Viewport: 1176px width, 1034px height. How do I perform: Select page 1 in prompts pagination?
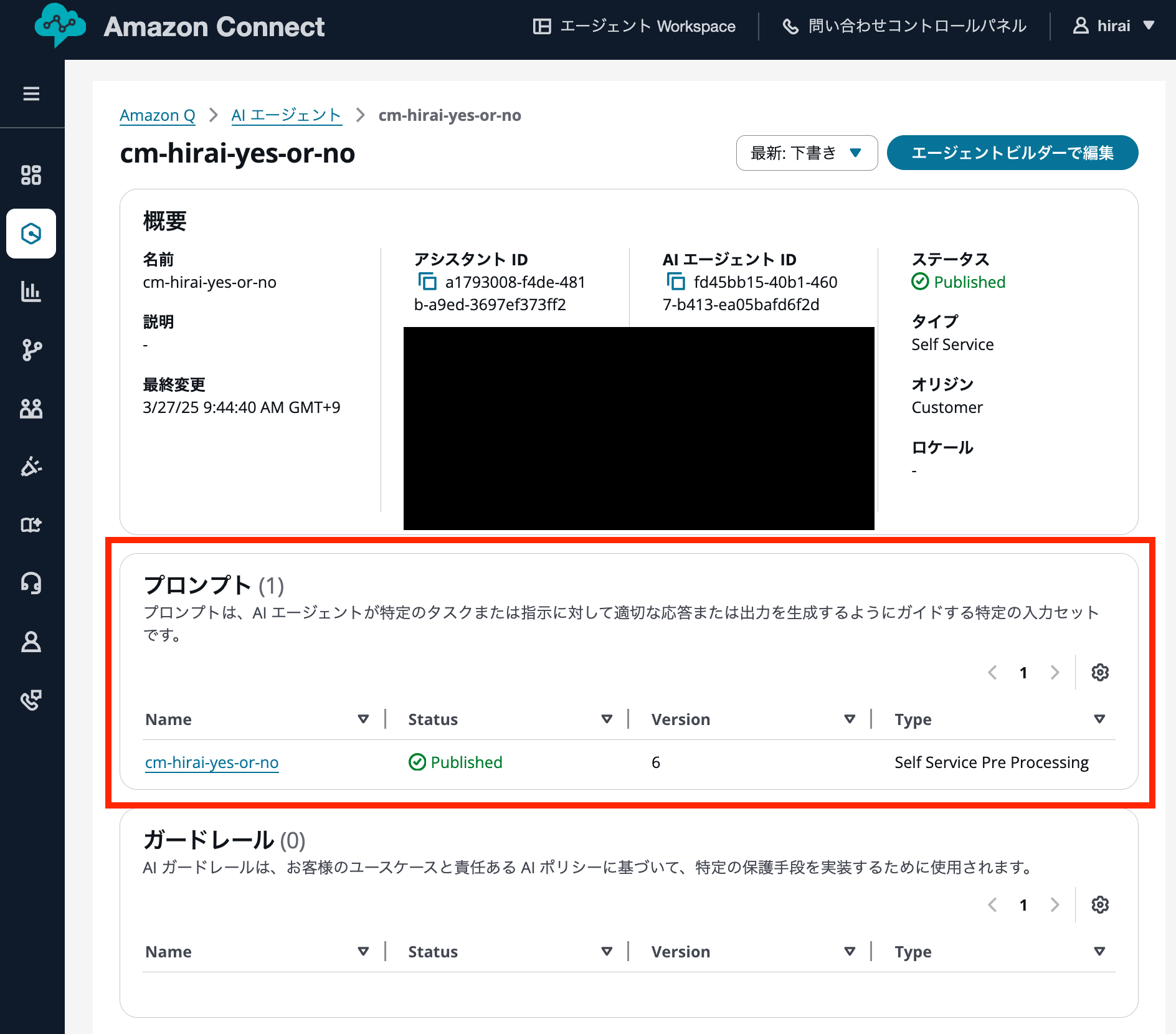tap(1023, 673)
